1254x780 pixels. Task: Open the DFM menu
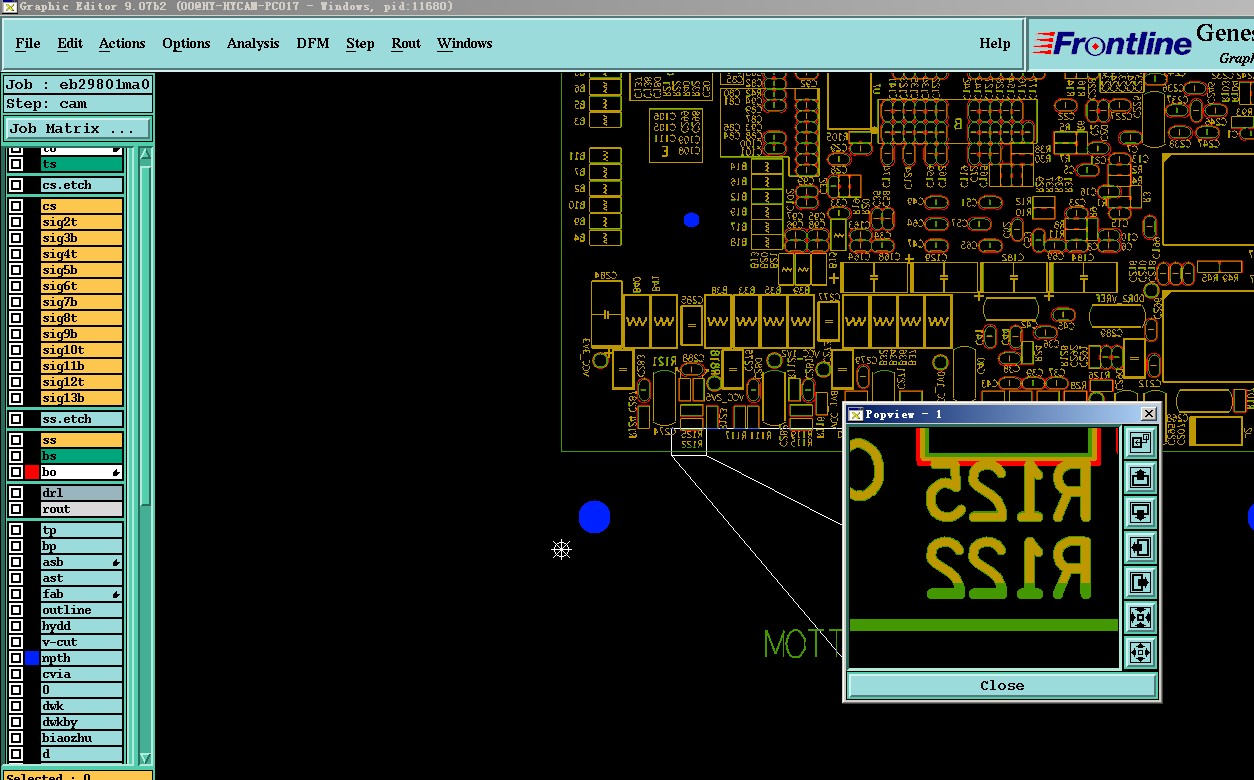(x=313, y=43)
